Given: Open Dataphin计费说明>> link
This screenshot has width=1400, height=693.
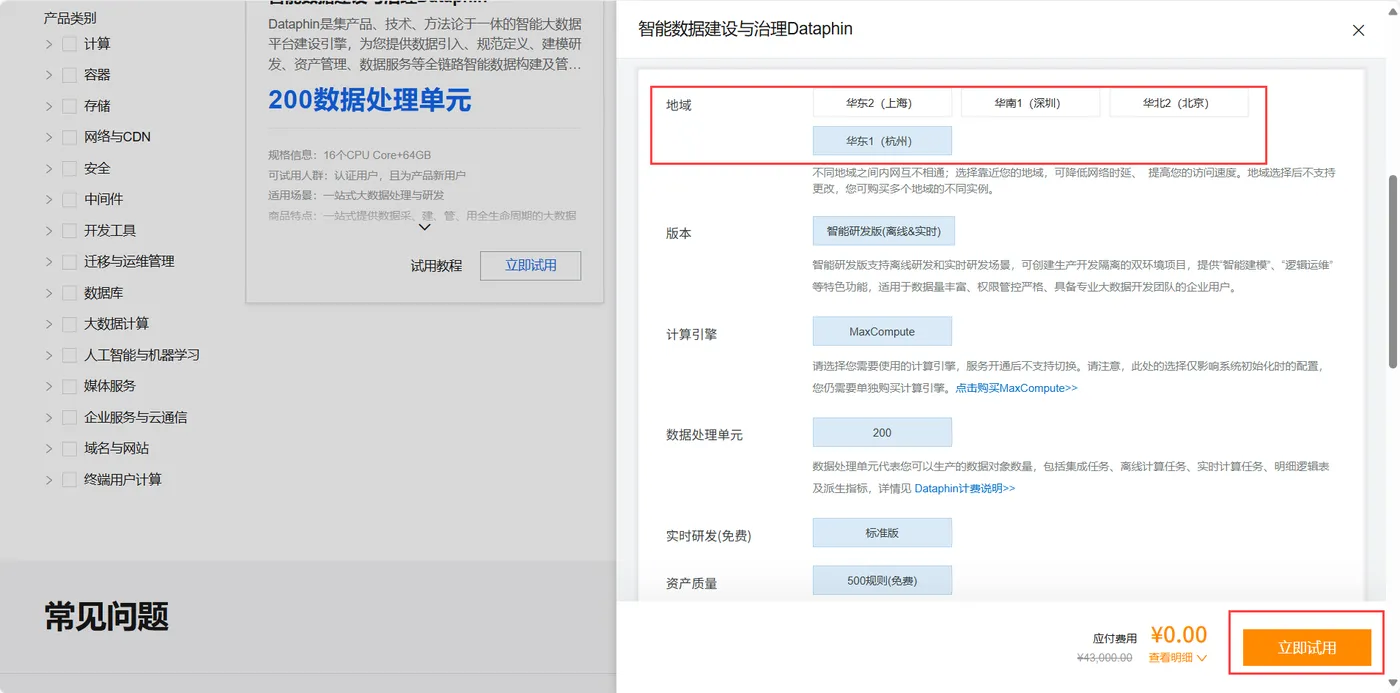Looking at the screenshot, I should tap(965, 489).
